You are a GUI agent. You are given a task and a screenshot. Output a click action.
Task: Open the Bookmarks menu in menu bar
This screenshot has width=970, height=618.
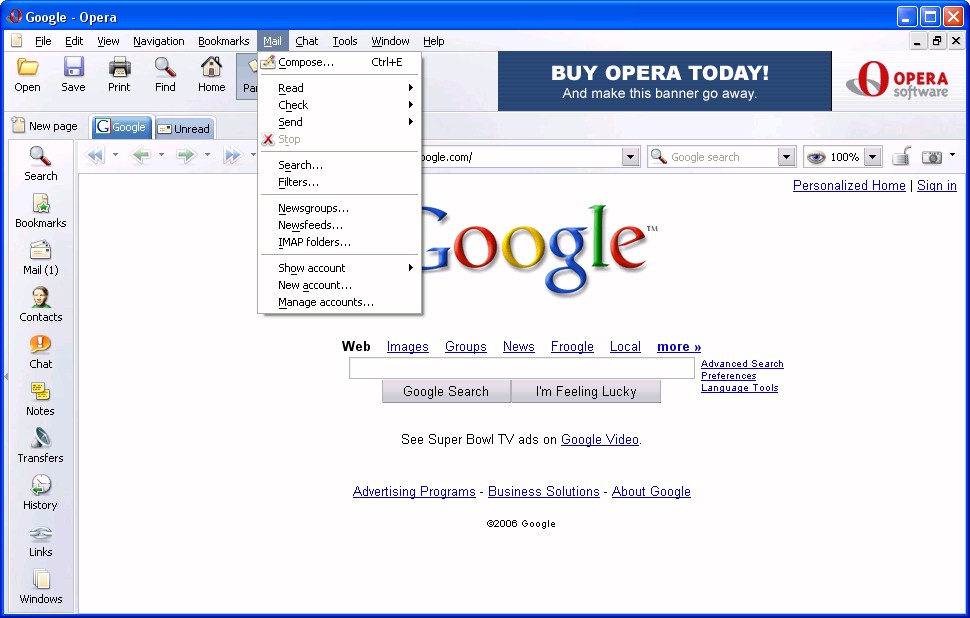tap(223, 41)
